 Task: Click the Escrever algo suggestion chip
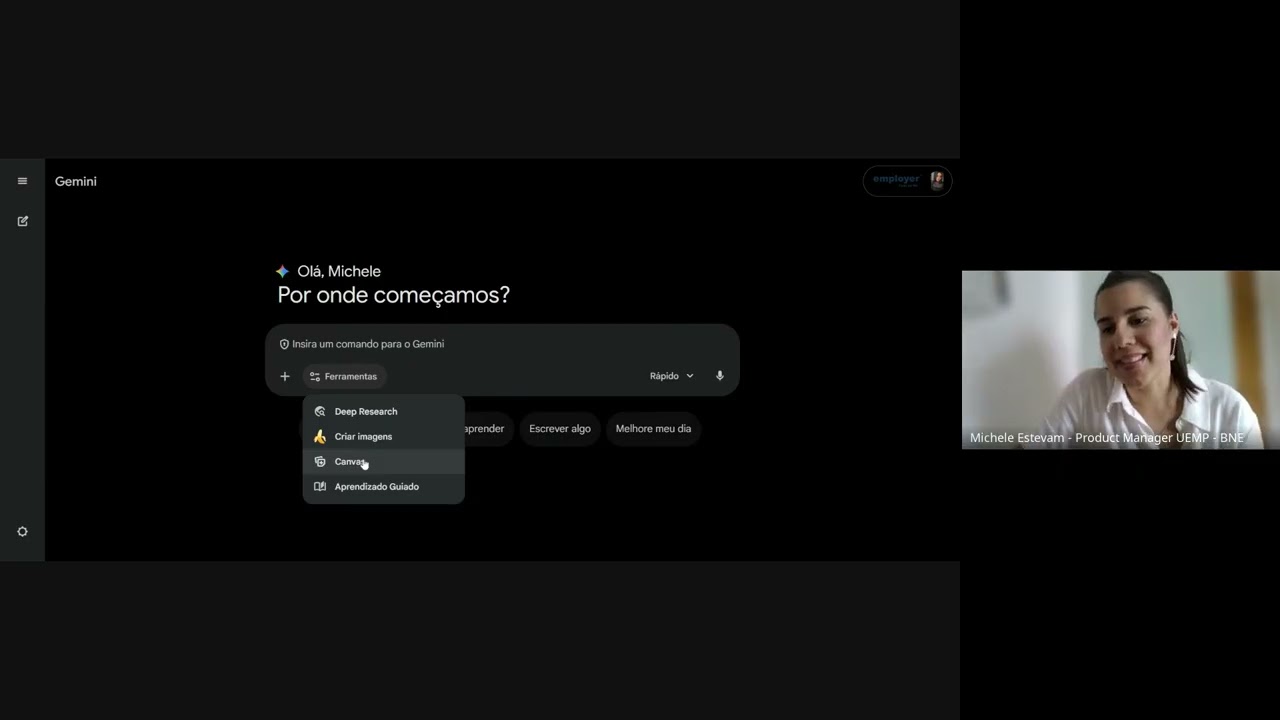pos(560,429)
